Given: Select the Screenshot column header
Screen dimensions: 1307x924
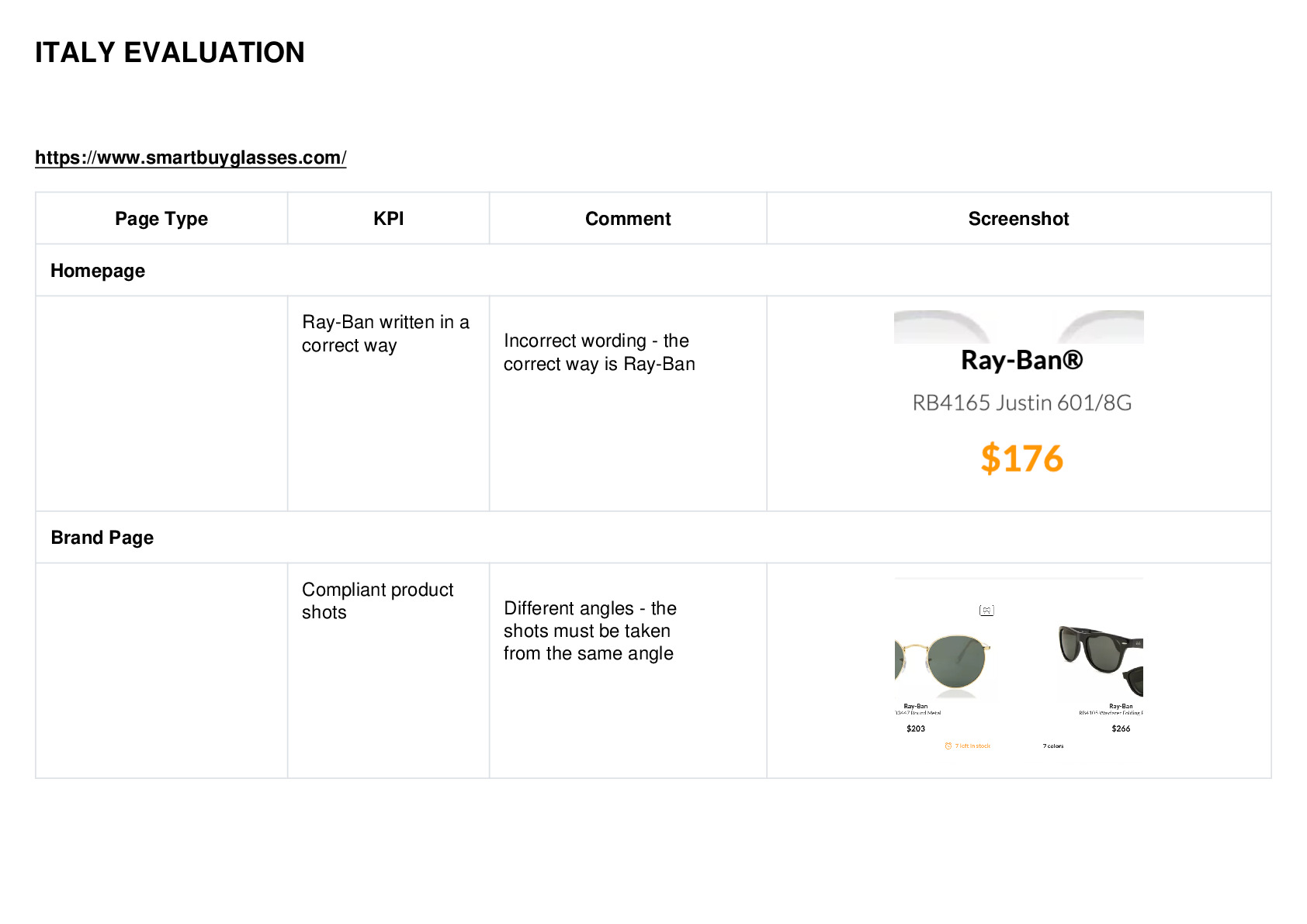Looking at the screenshot, I should coord(1018,219).
